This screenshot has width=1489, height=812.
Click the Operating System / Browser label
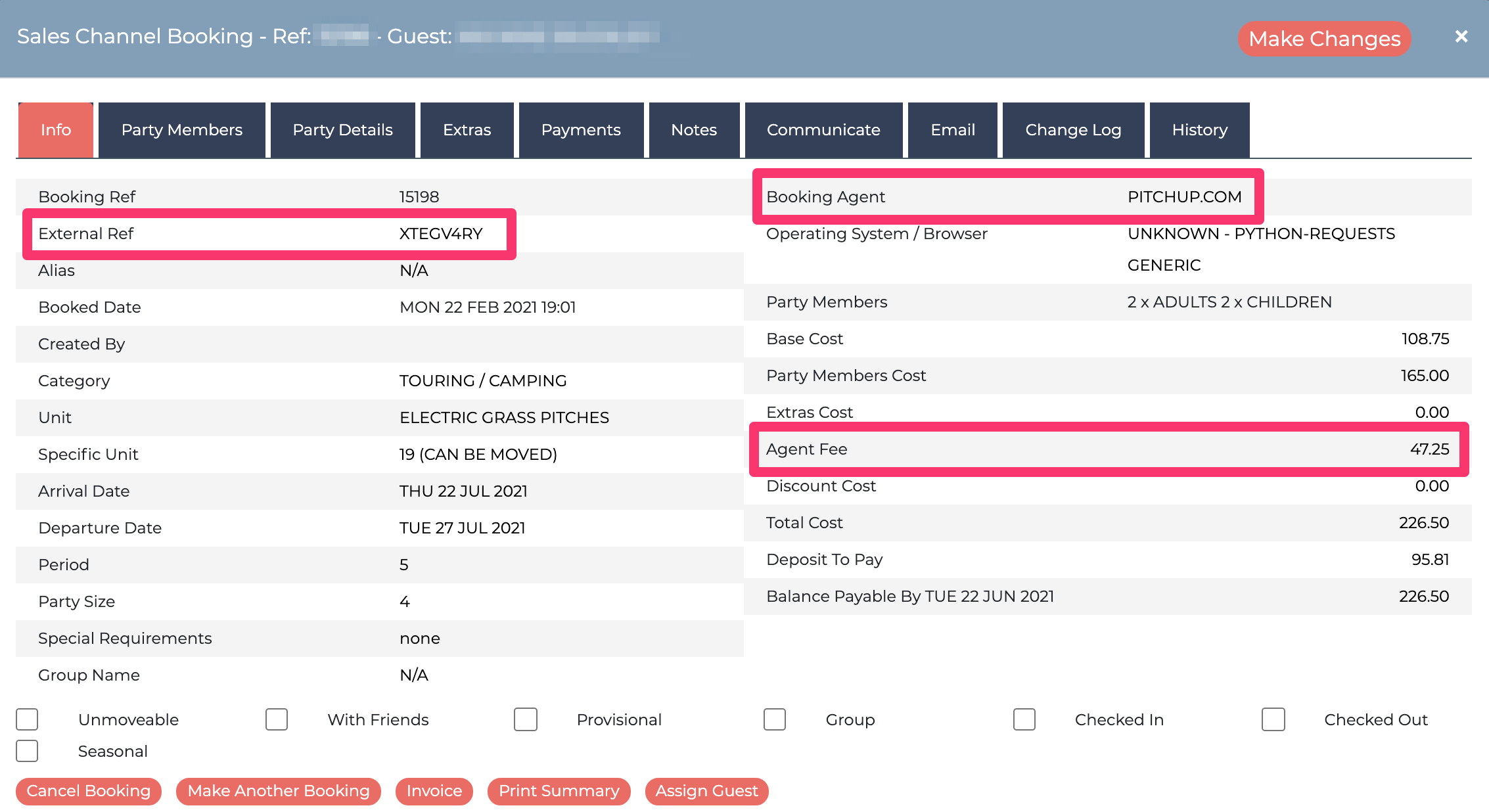877,234
